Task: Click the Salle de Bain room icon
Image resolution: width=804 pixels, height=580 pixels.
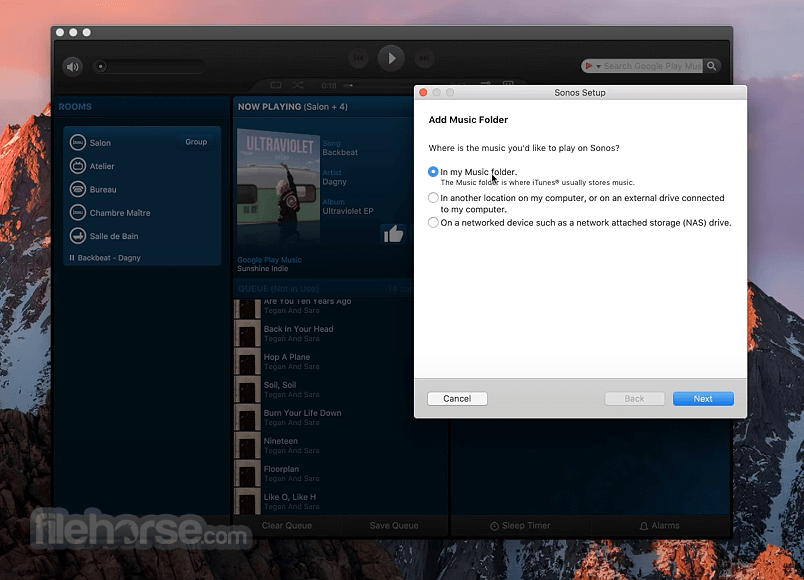Action: click(x=78, y=236)
